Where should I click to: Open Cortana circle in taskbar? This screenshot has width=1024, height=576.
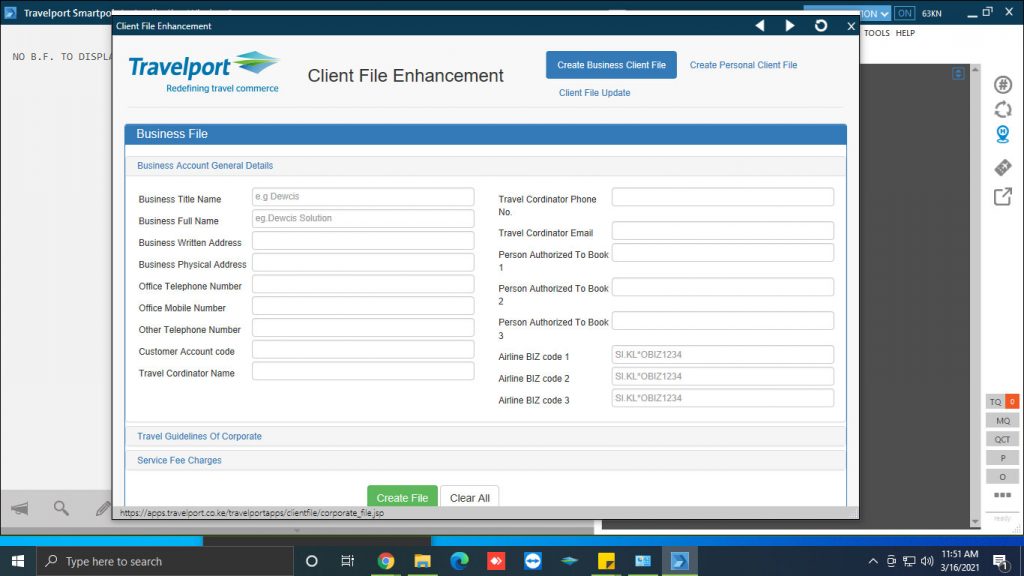[x=312, y=561]
